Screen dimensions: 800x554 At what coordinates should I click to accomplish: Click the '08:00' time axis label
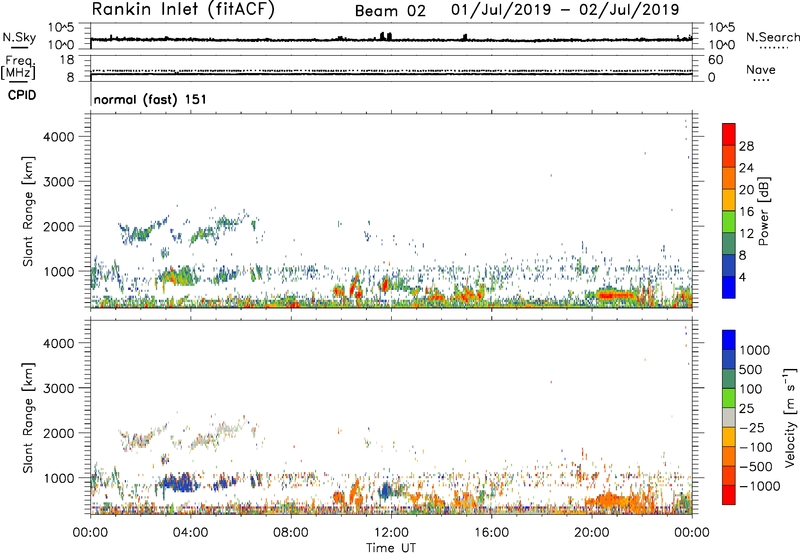tap(291, 533)
